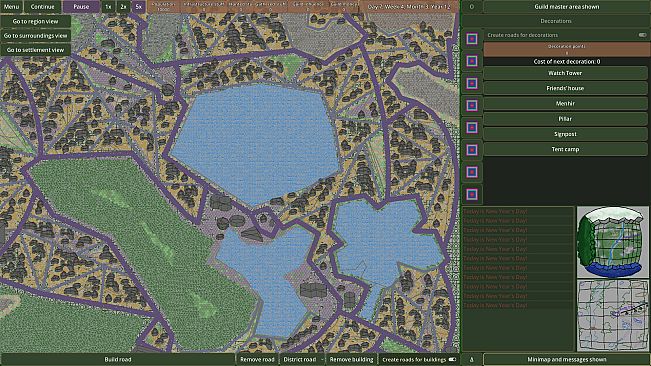Click the triangle icon left of 'Minimap and messages shown'
This screenshot has height=366, width=651.
point(472,359)
